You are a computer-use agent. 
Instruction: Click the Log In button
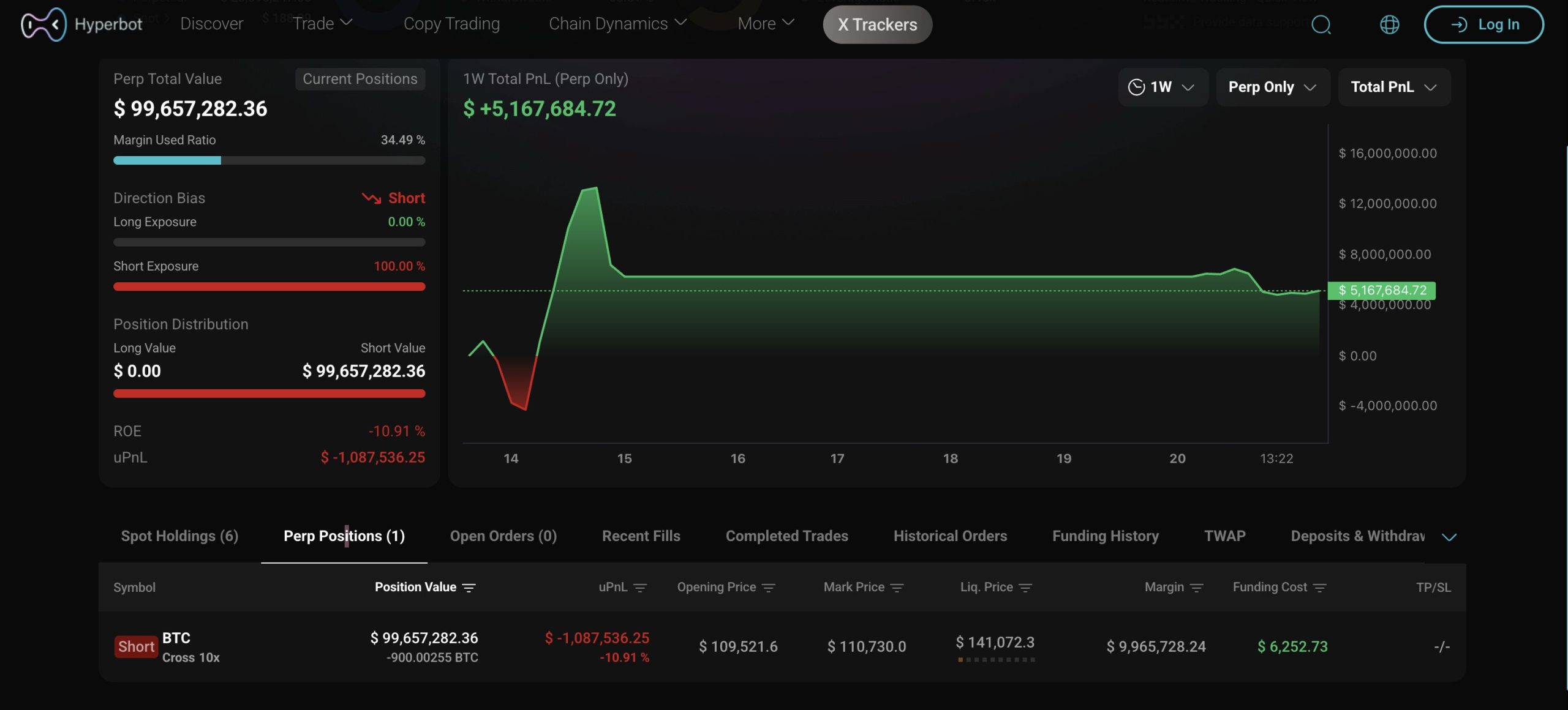click(x=1483, y=24)
